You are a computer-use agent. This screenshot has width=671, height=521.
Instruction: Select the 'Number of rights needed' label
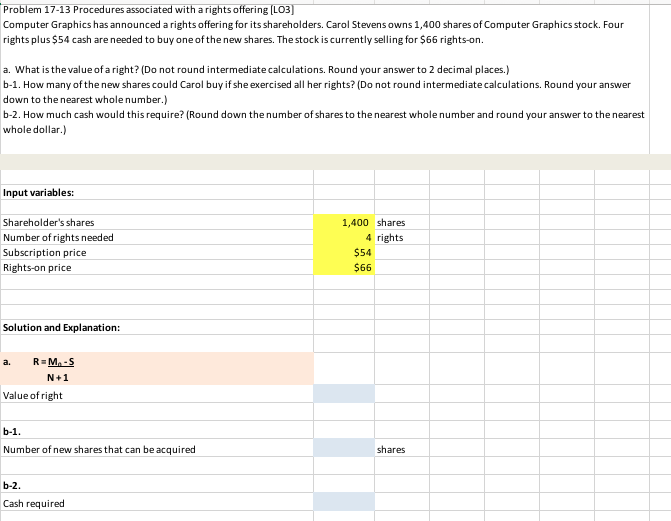(x=58, y=238)
